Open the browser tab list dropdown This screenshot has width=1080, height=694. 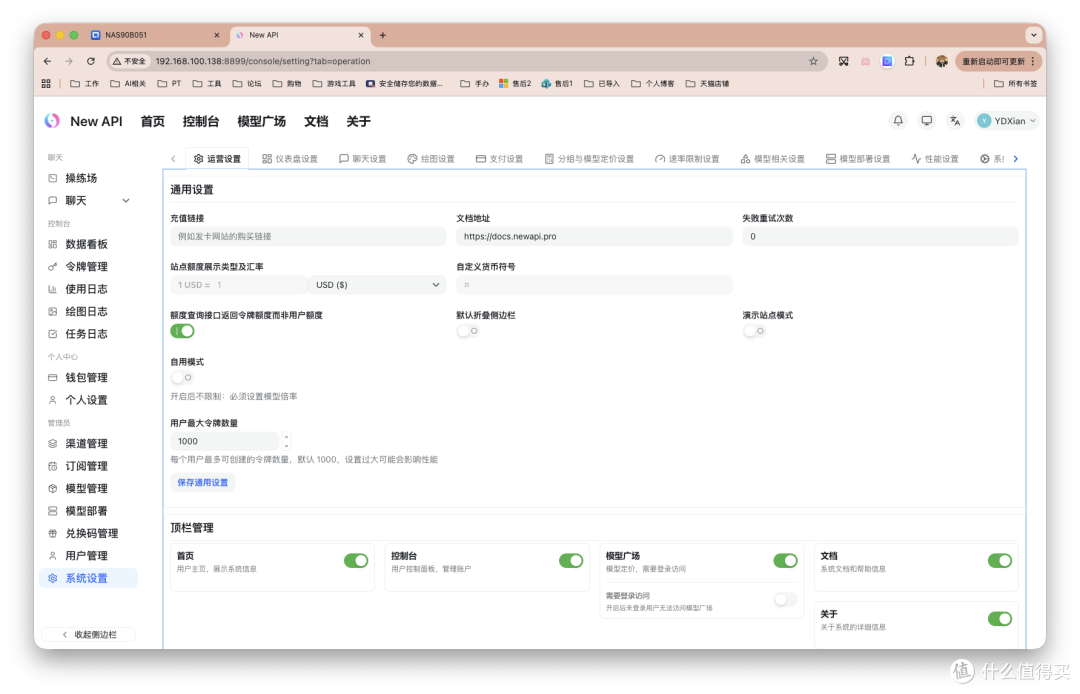pyautogui.click(x=1033, y=35)
